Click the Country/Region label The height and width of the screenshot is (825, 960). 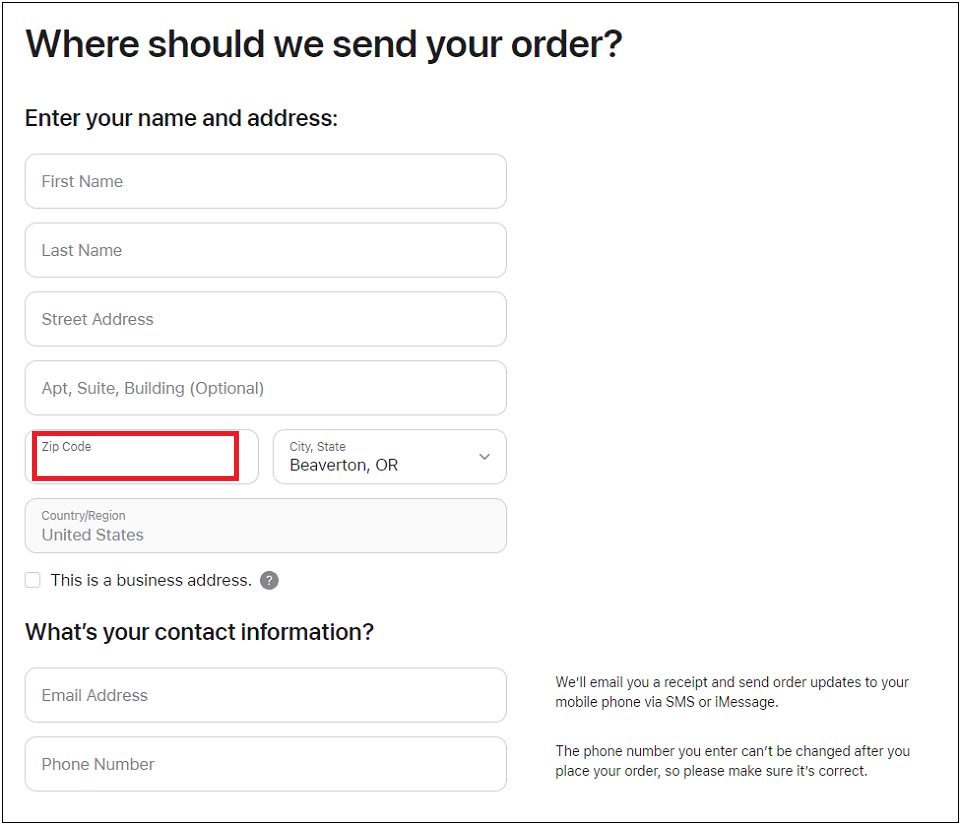(83, 516)
